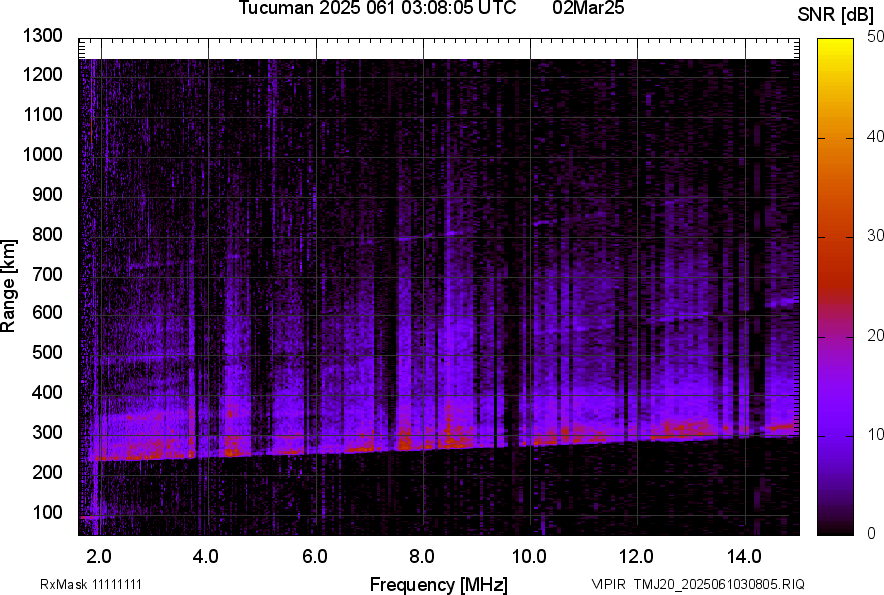Click the Tucuman timestamp title text

click(377, 9)
